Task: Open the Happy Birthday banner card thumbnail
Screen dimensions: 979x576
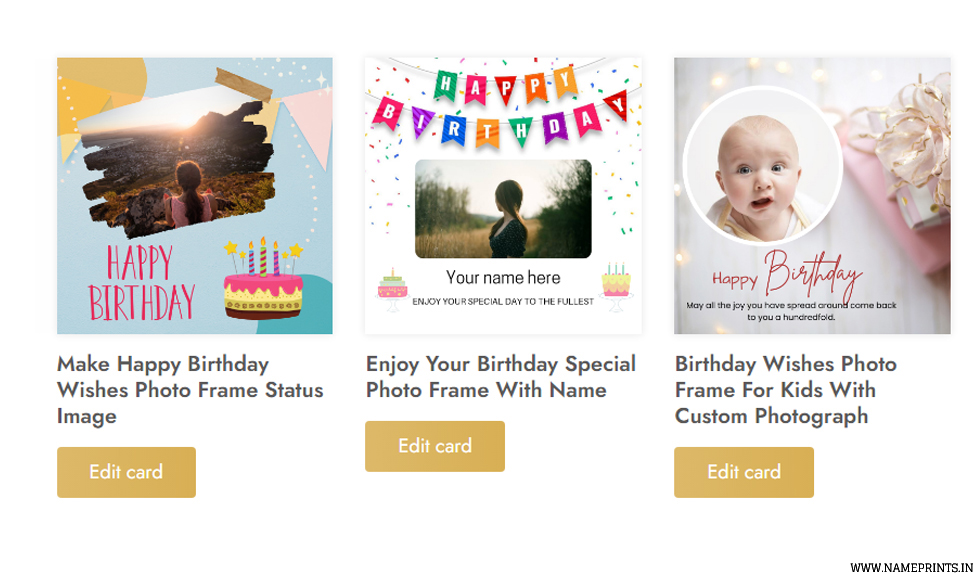Action: (x=503, y=196)
